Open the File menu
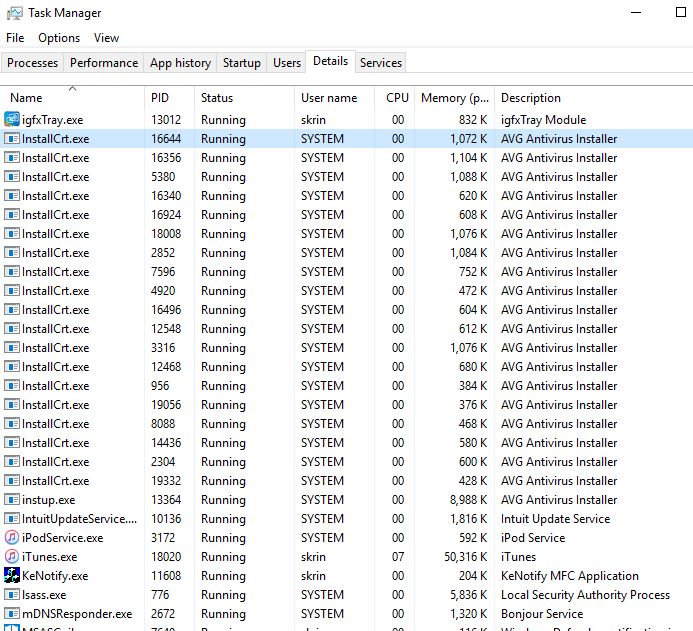Screen dimensions: 693x631 (15, 38)
